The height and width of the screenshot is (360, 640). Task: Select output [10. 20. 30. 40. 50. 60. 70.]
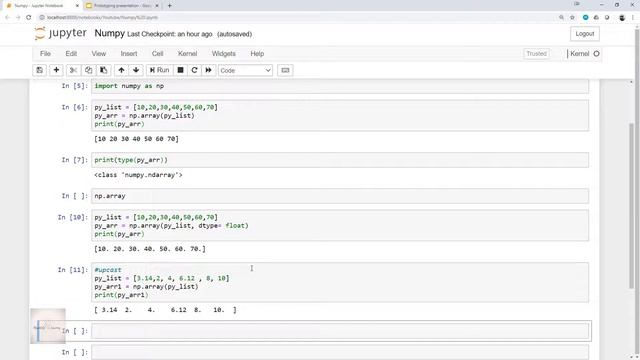(150, 249)
